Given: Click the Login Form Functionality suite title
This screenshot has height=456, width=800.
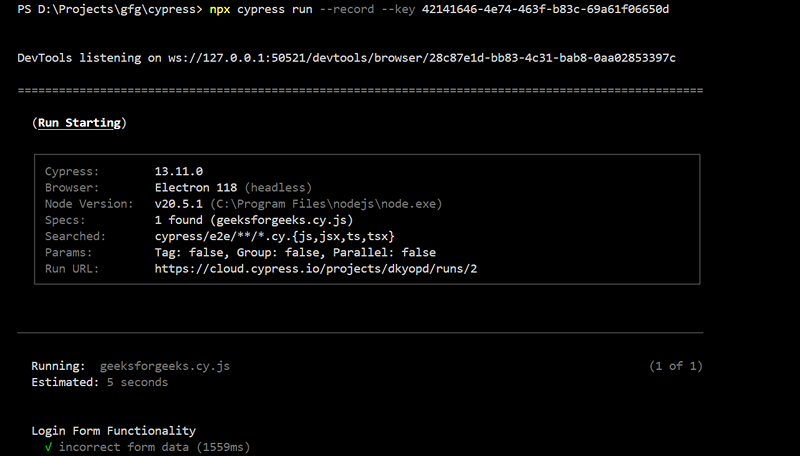Looking at the screenshot, I should [x=113, y=430].
